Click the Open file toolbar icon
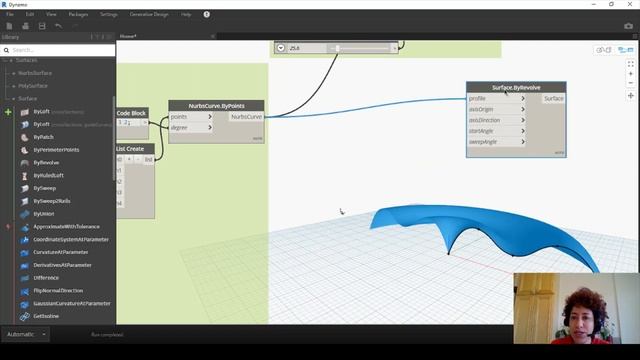The width and height of the screenshot is (640, 360). 25,26
